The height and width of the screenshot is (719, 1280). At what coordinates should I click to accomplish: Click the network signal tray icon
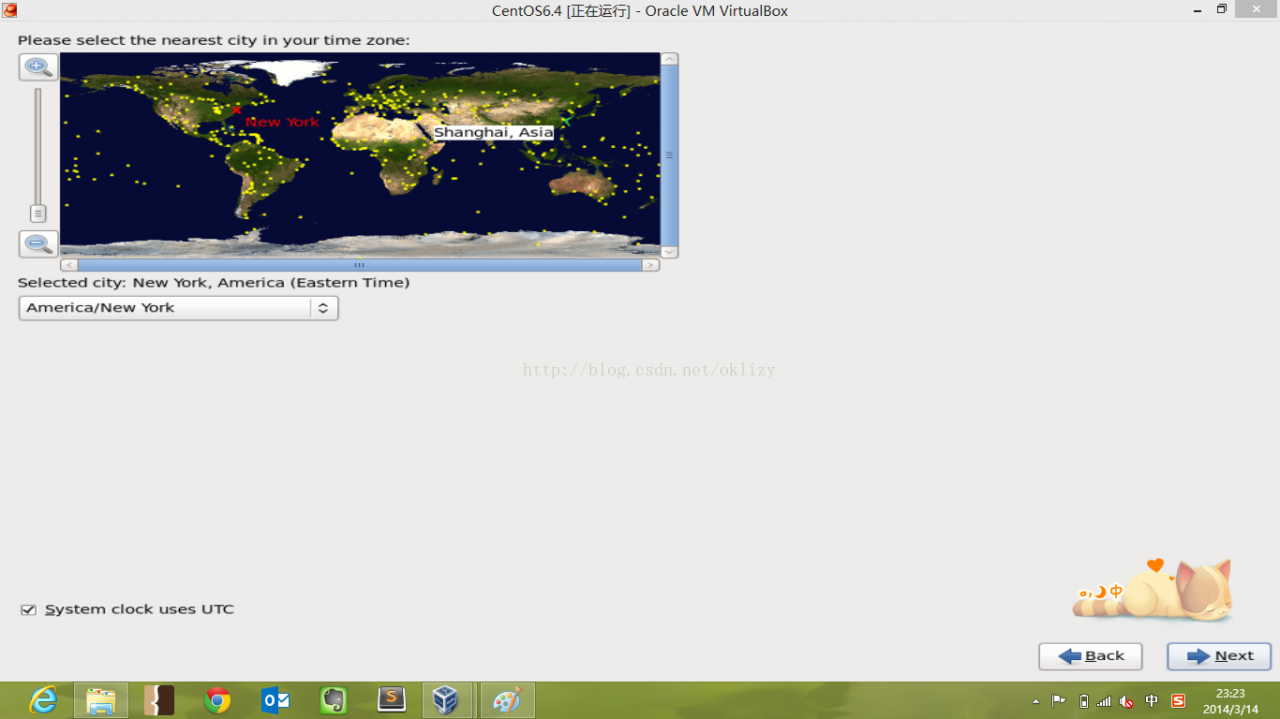coord(1104,701)
